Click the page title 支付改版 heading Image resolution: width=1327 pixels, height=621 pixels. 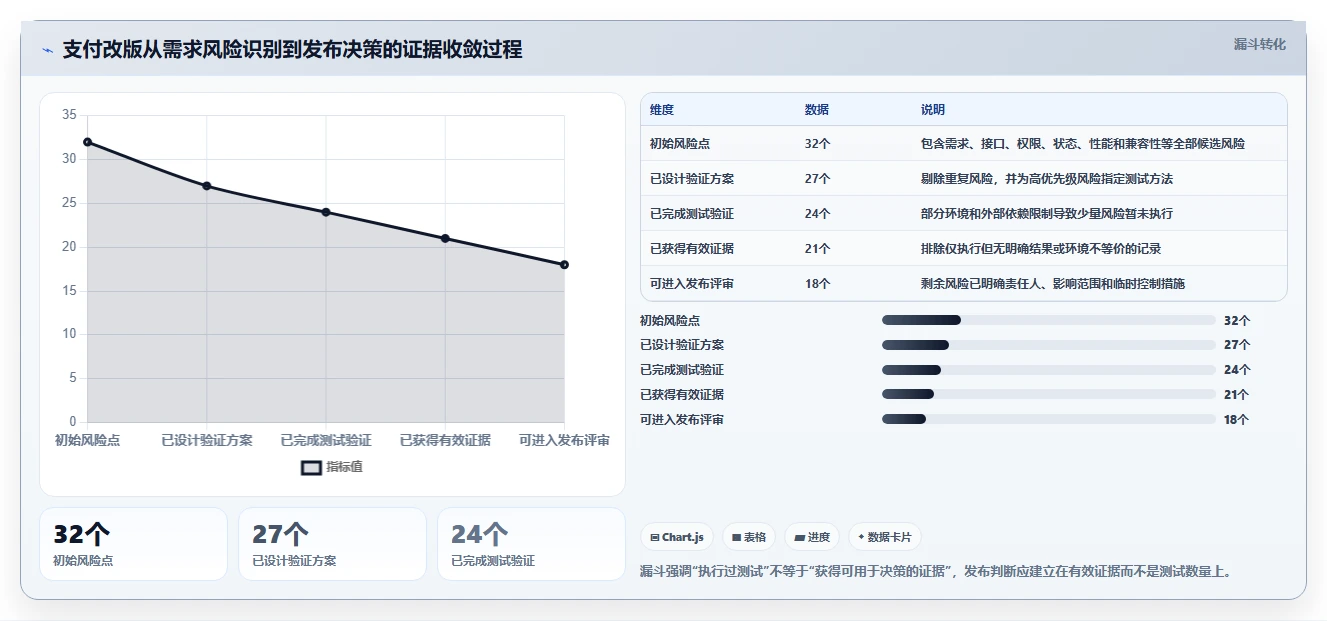[292, 50]
